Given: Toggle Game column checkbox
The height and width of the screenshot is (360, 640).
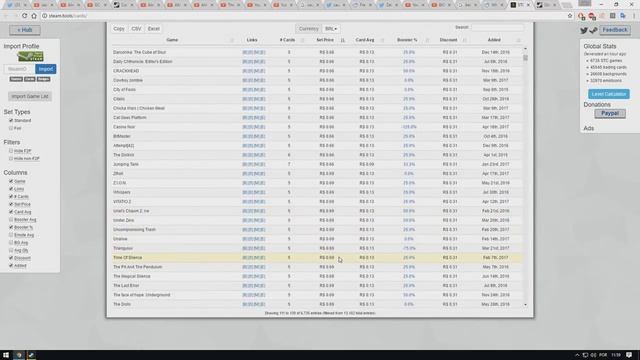Looking at the screenshot, I should (11, 181).
